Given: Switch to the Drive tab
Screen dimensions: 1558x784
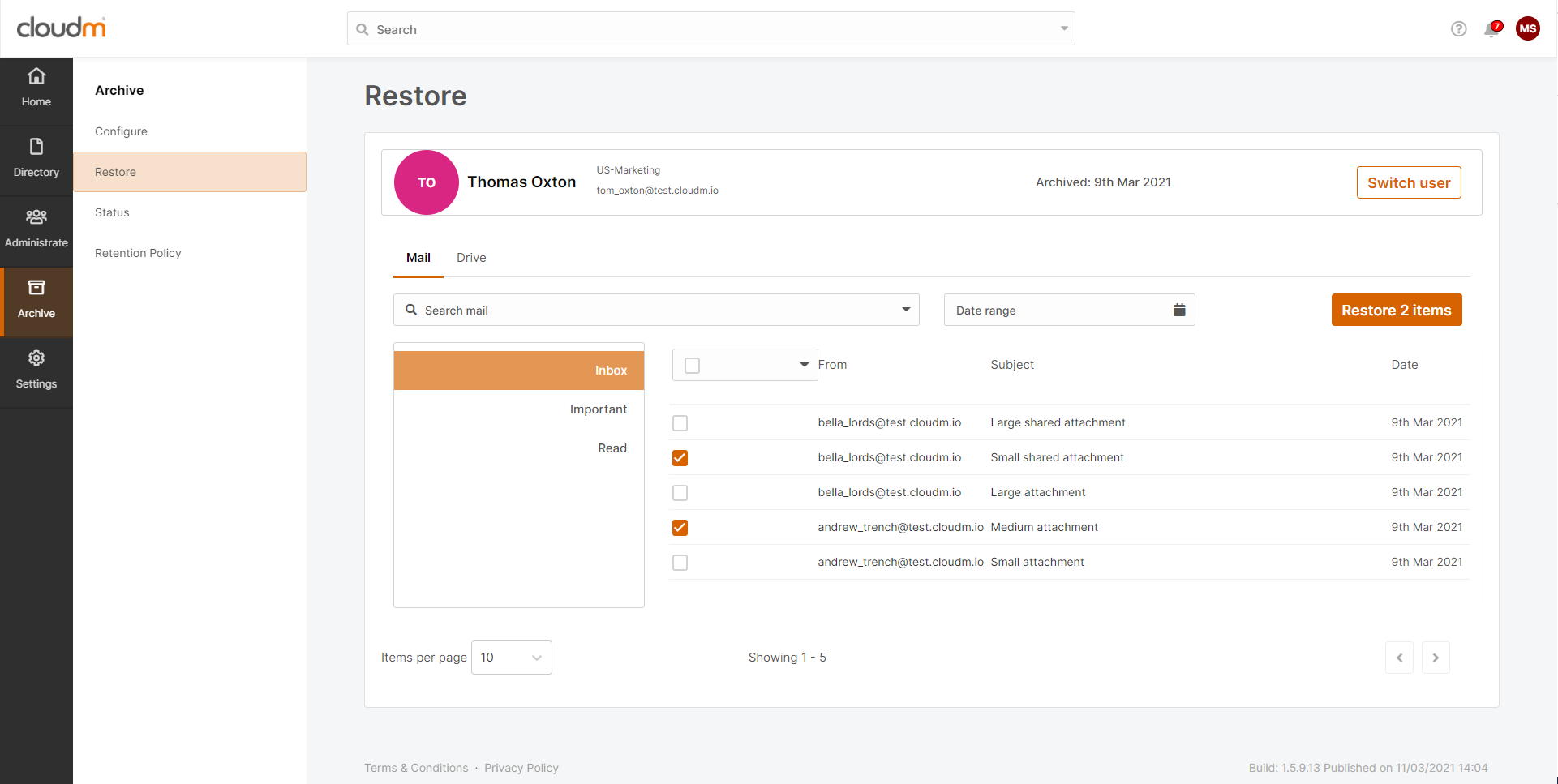Looking at the screenshot, I should 471,258.
